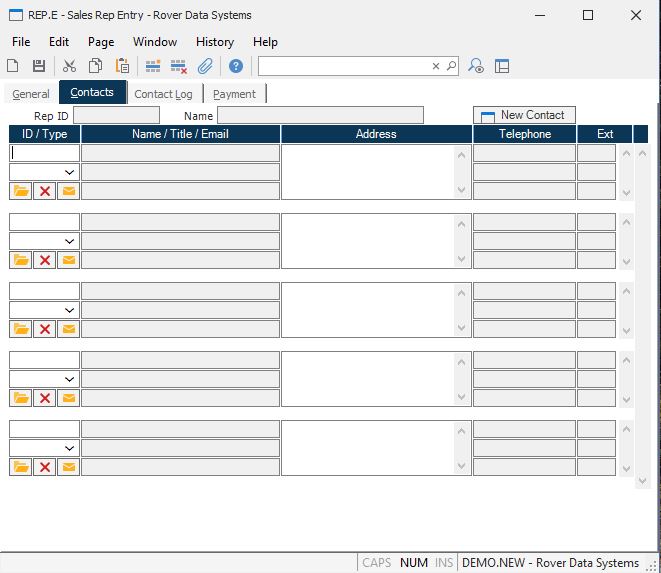
Task: Clear the toolbar search box with X
Action: point(436,66)
